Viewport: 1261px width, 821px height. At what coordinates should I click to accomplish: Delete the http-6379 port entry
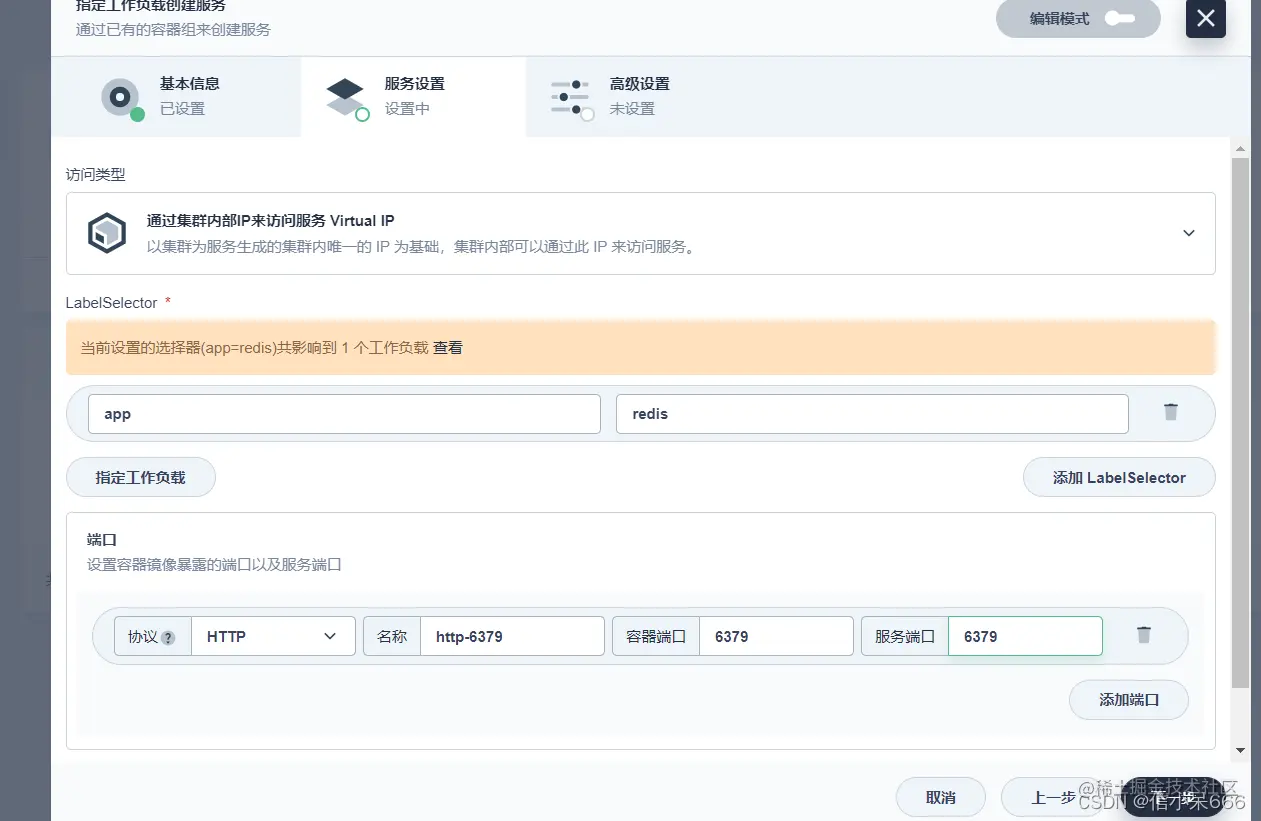tap(1143, 634)
